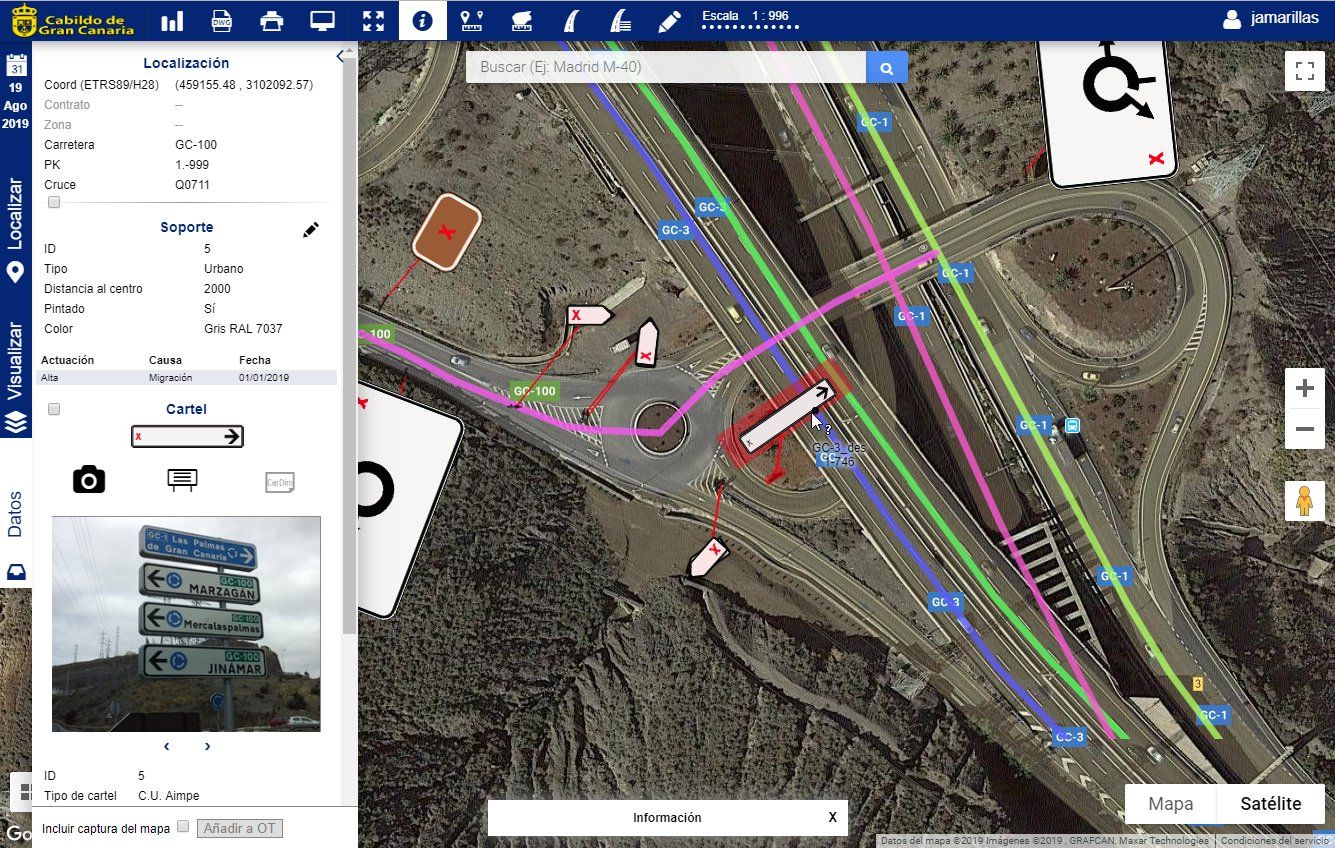Click the brown sign marker on map
Image resolution: width=1335 pixels, height=848 pixels.
pyautogui.click(x=447, y=232)
